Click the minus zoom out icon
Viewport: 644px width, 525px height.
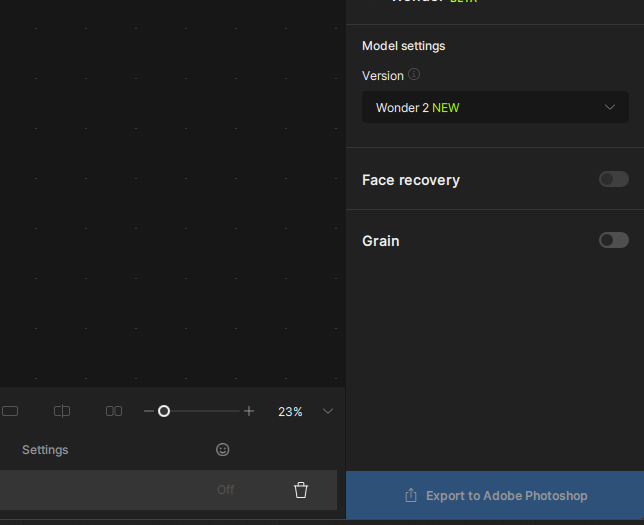pos(149,411)
